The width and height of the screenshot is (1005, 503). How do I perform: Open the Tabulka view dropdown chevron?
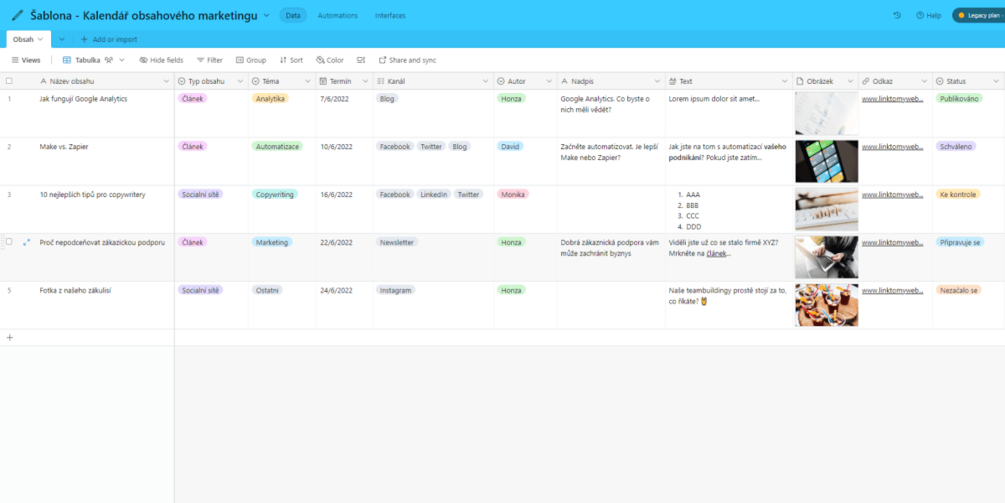point(122,60)
